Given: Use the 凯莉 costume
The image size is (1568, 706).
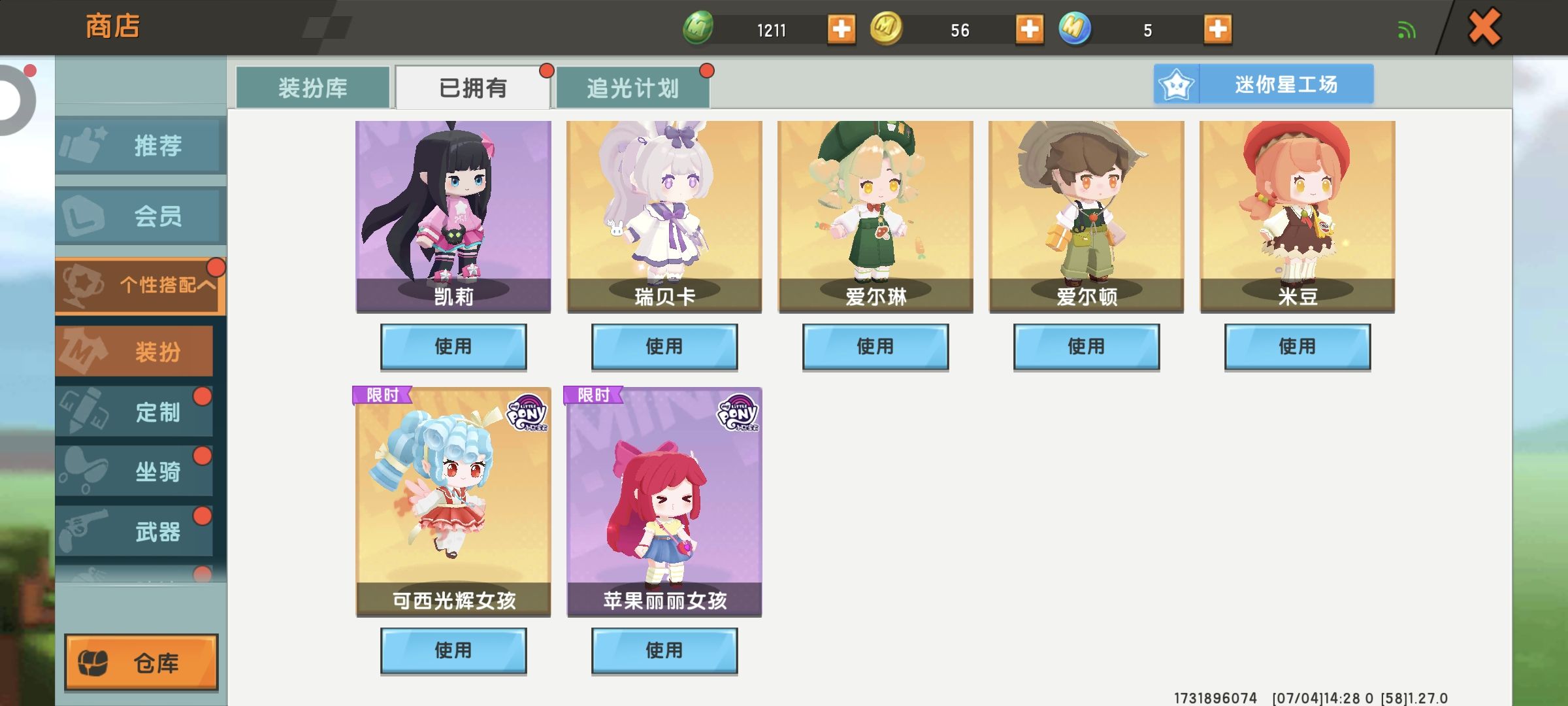Looking at the screenshot, I should [x=453, y=346].
